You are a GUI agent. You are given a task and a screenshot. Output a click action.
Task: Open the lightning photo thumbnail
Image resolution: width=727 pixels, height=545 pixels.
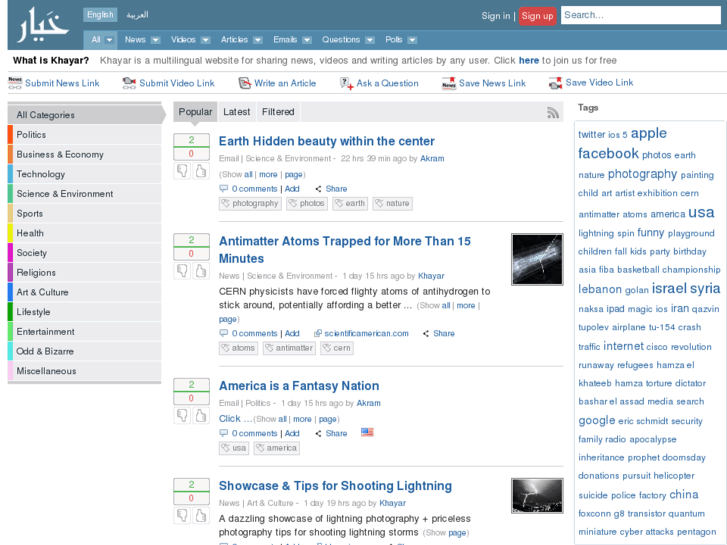[537, 495]
